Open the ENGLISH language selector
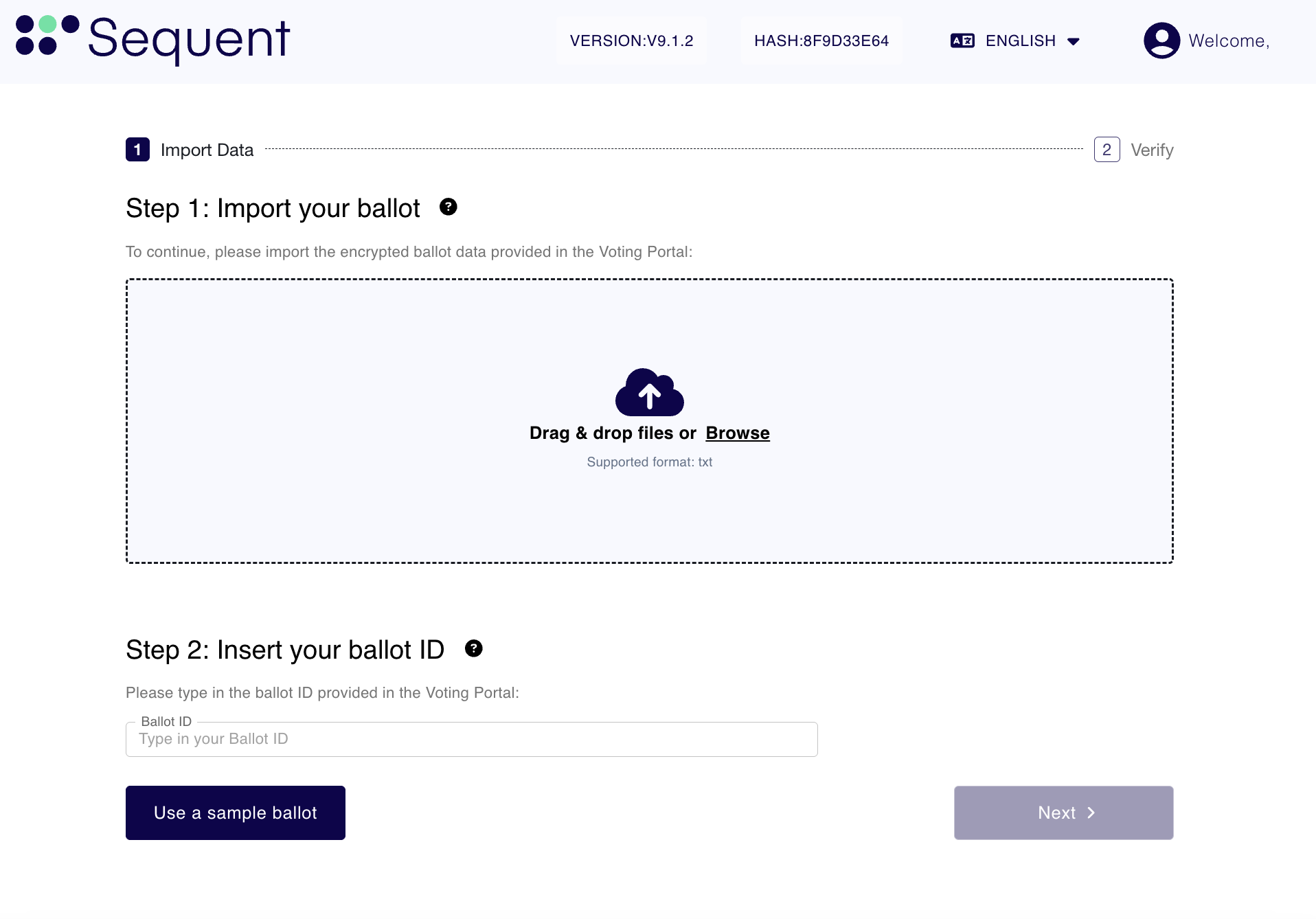The image size is (1316, 919). pos(1020,41)
